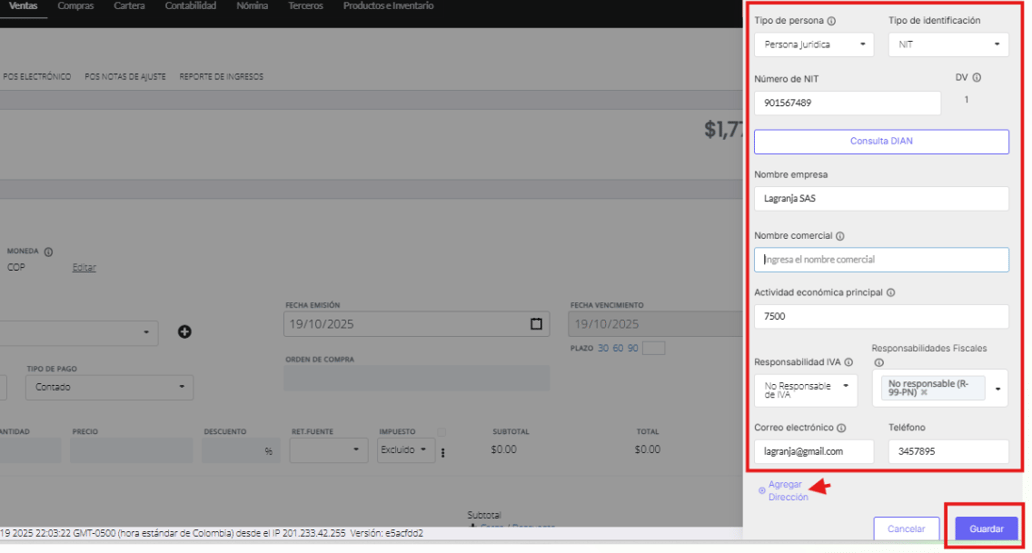
Task: Open the Tipo de persona dropdown
Action: [x=814, y=45]
